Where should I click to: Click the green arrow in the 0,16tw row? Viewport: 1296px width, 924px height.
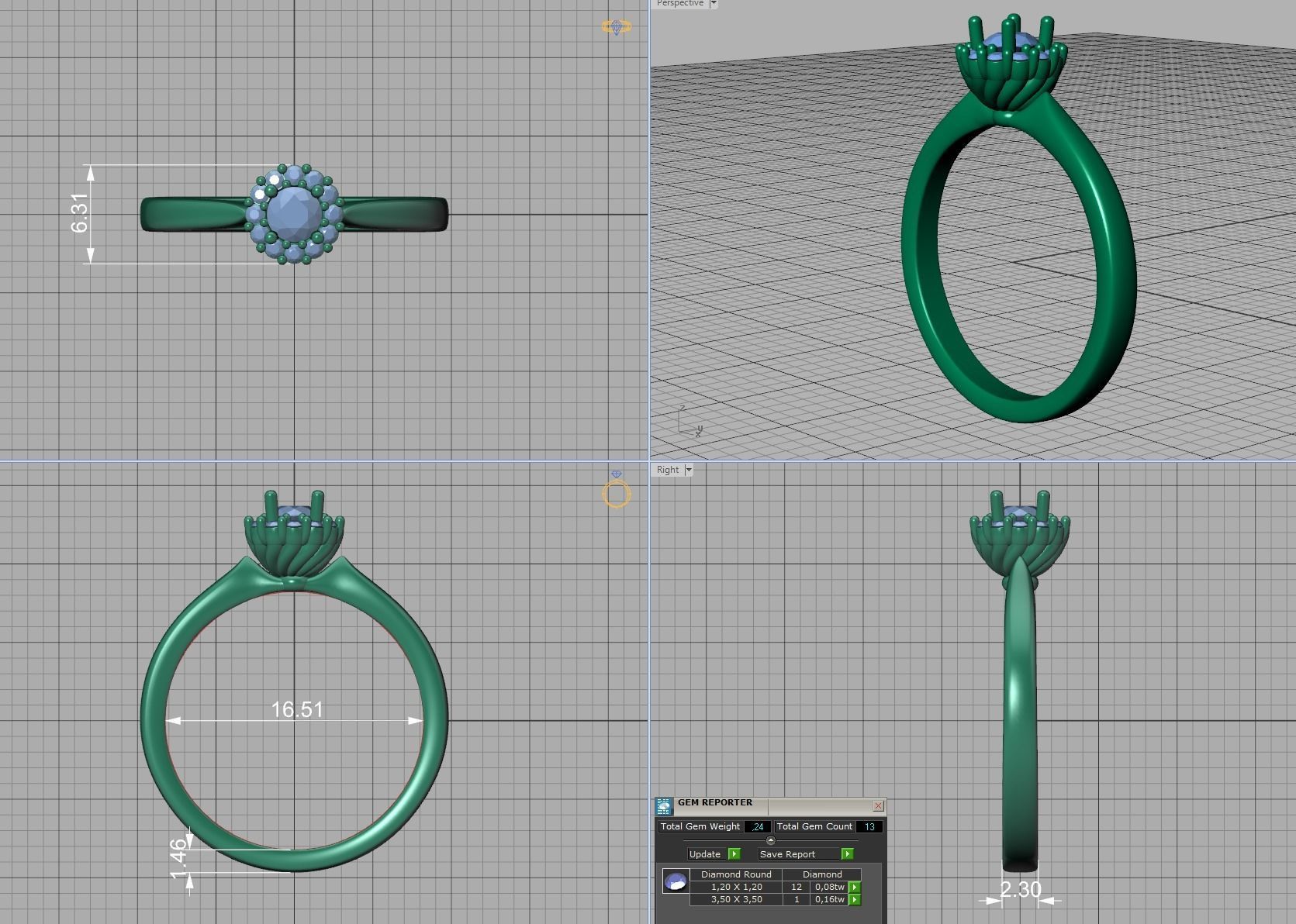855,899
